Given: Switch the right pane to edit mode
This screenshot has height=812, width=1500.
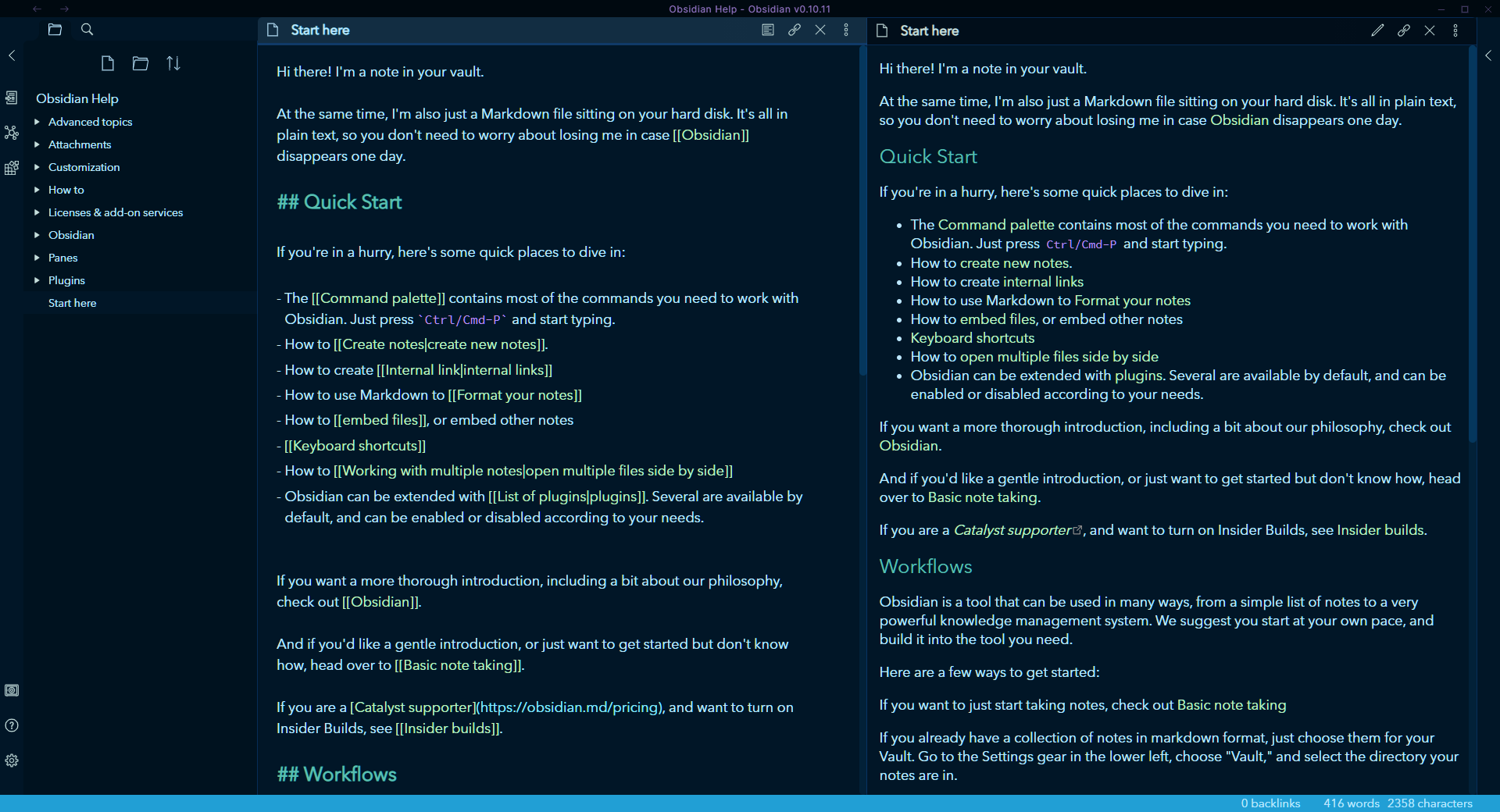Looking at the screenshot, I should (1377, 30).
